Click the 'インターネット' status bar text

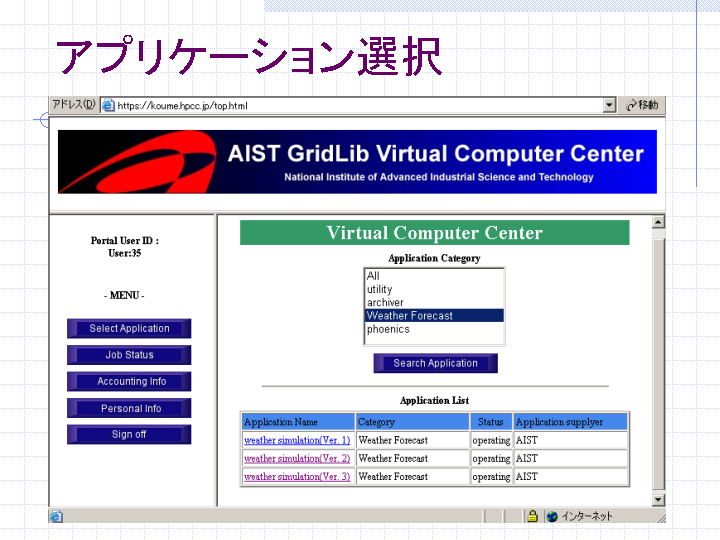587,517
